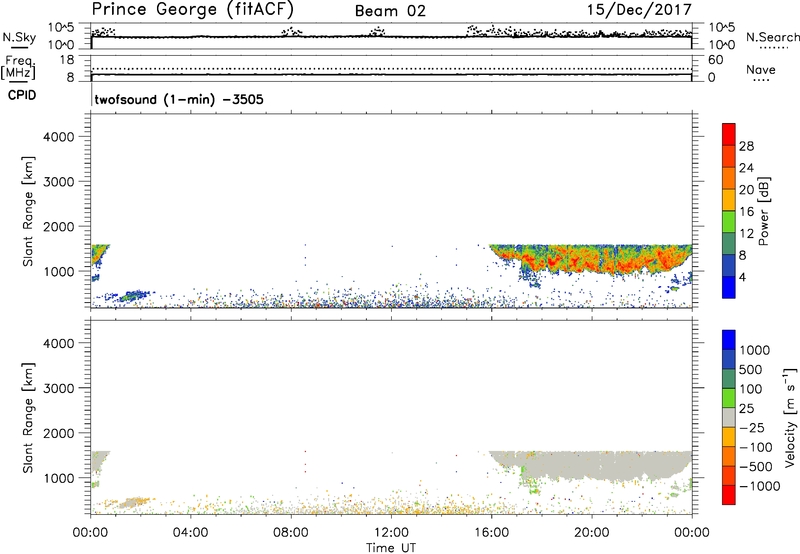Click the 'Prince George (fitACF)' title text
The image size is (800, 554).
tap(192, 9)
